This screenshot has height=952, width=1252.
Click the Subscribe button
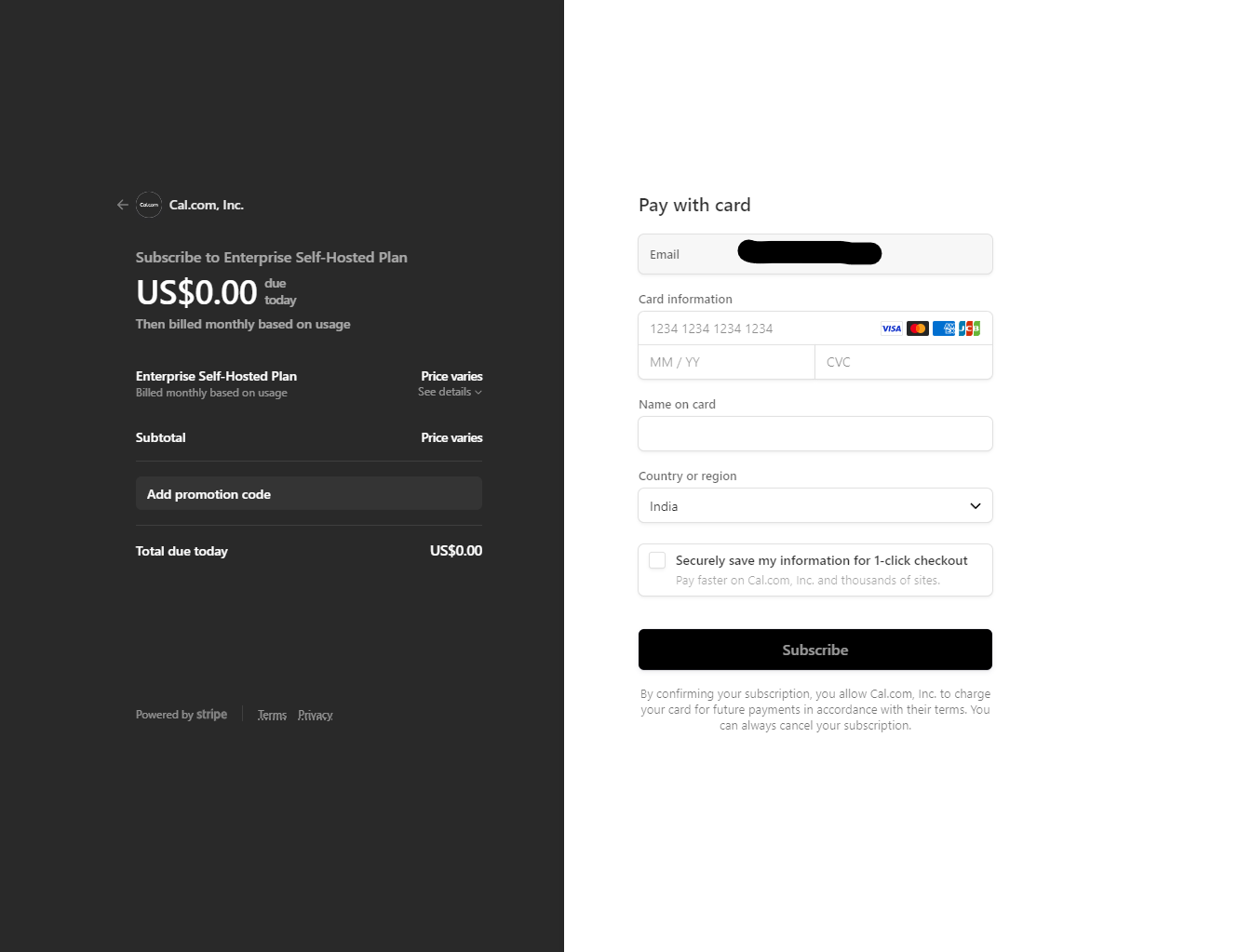coord(815,650)
